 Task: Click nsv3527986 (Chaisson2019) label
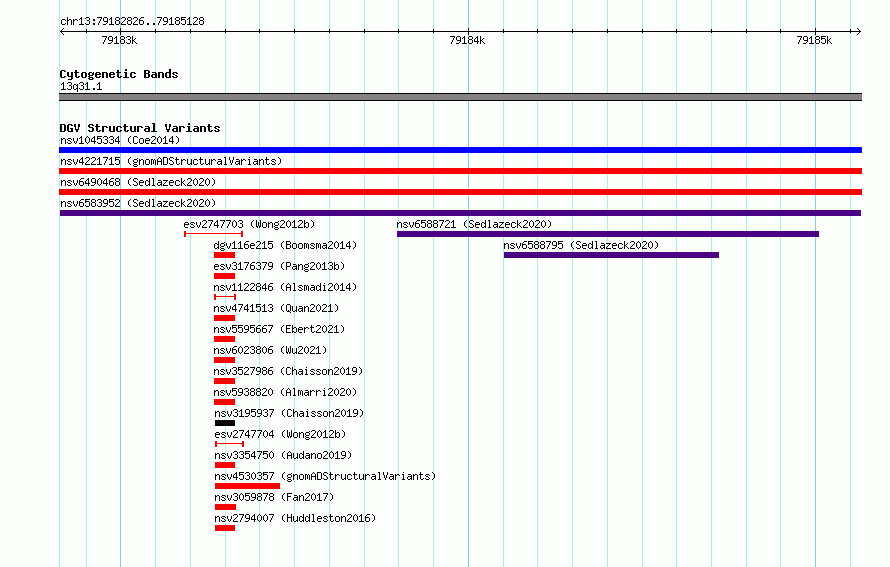click(x=288, y=371)
